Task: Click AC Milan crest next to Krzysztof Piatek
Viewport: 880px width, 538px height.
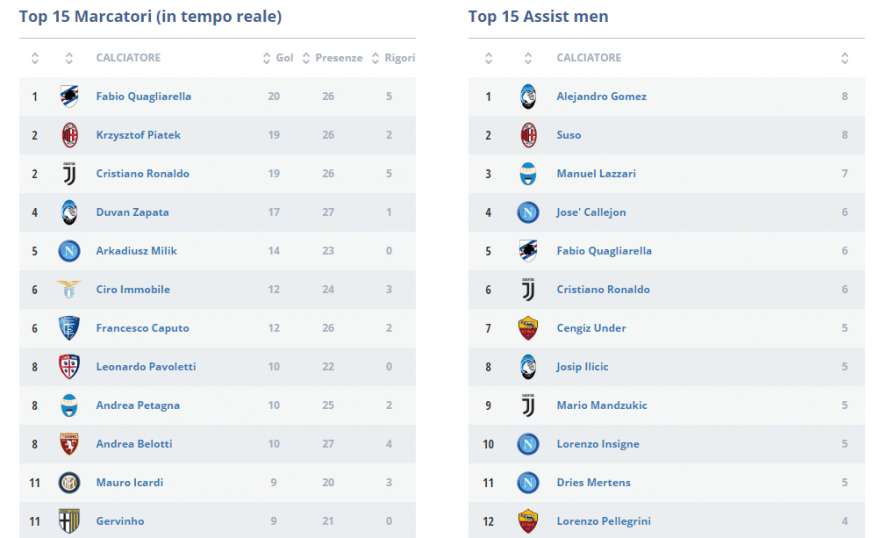Action: [x=70, y=135]
